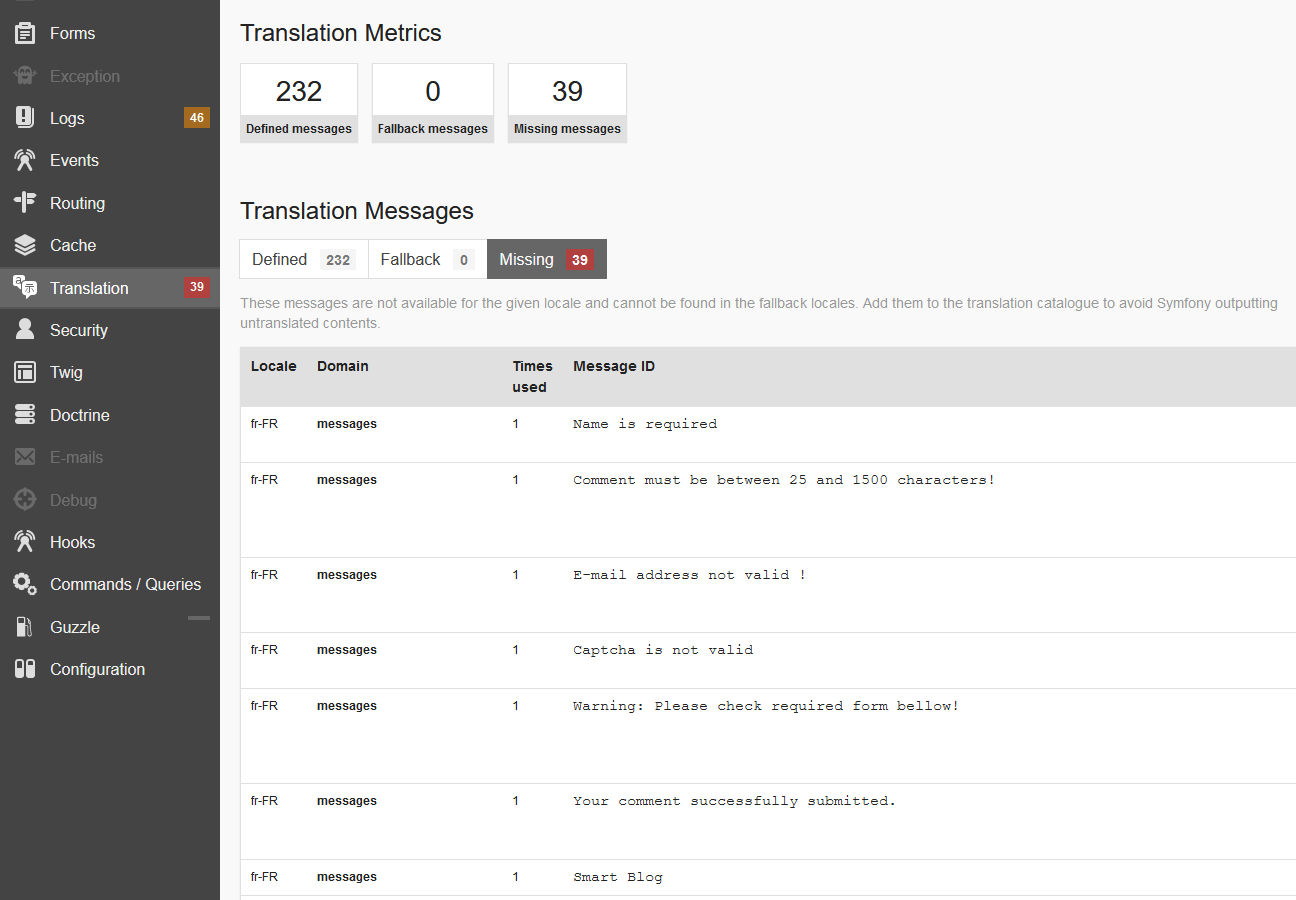Open the Forms menu entry
The width and height of the screenshot is (1296, 900).
(x=110, y=33)
